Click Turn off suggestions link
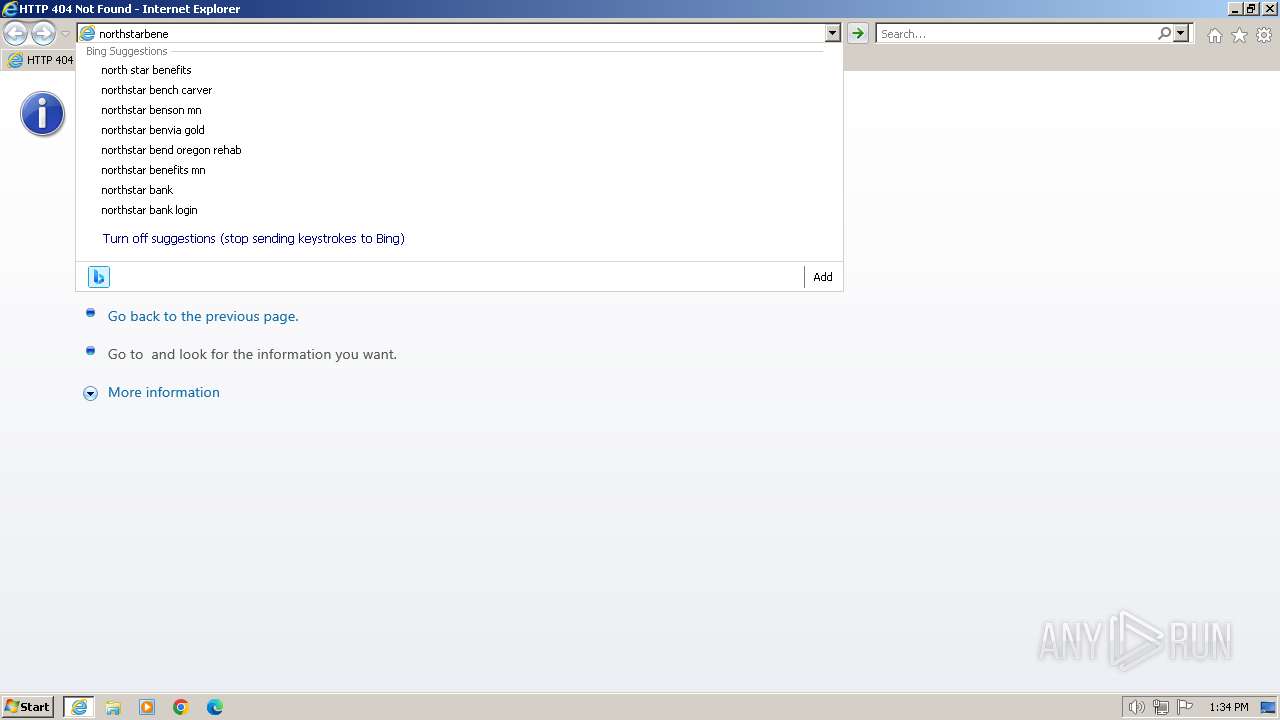 [x=253, y=239]
